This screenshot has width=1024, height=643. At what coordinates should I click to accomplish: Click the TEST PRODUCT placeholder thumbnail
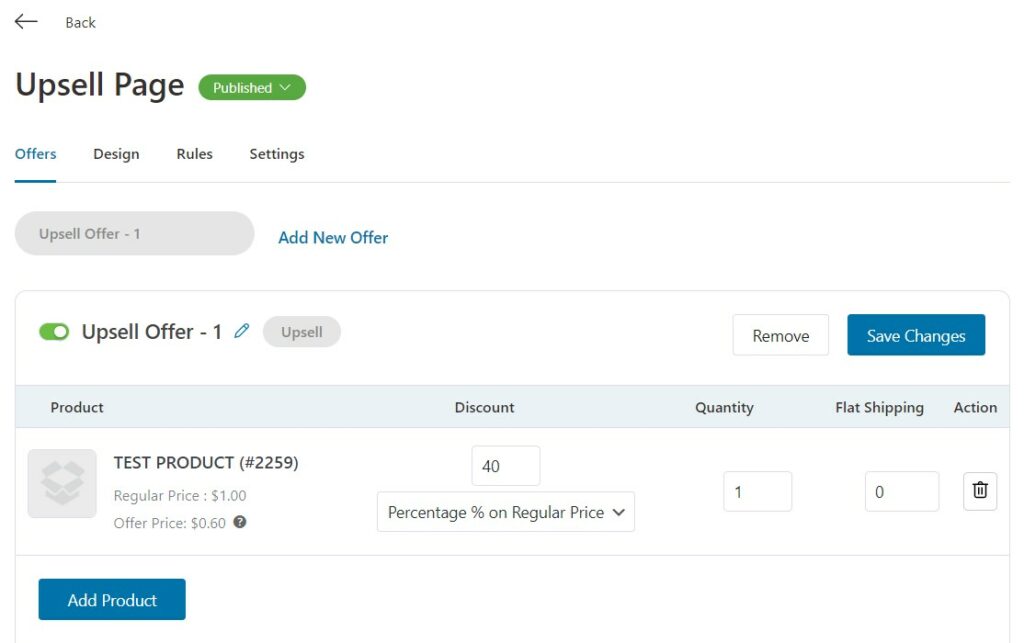[62, 483]
